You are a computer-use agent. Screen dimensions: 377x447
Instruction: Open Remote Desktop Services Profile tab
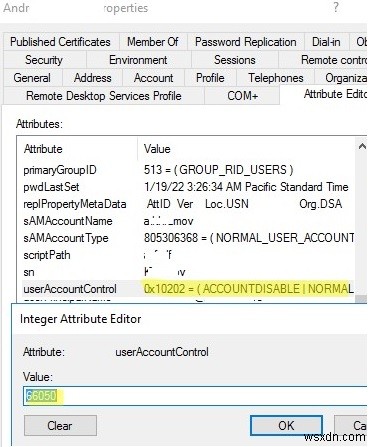(x=104, y=96)
